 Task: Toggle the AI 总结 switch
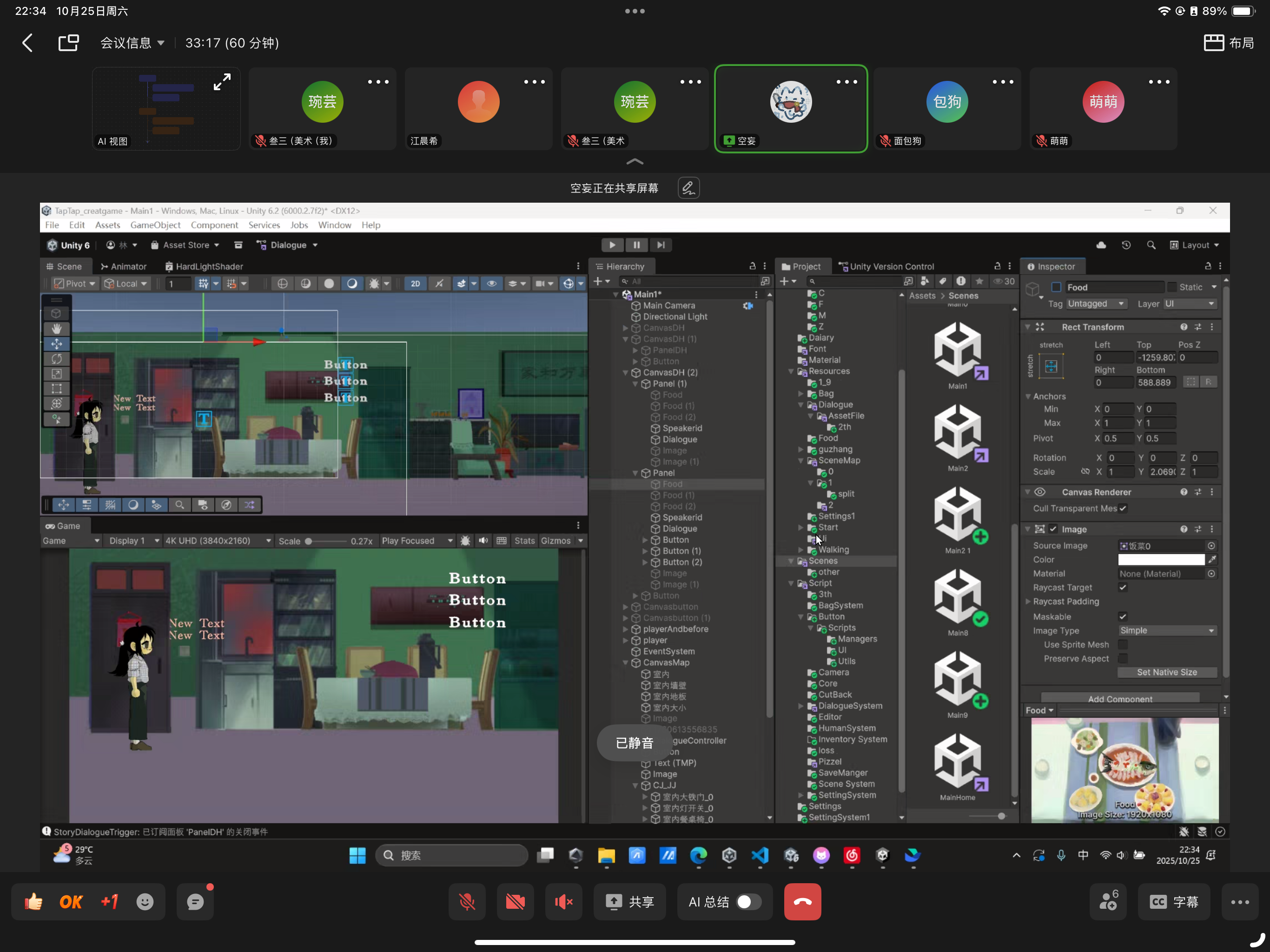(748, 901)
